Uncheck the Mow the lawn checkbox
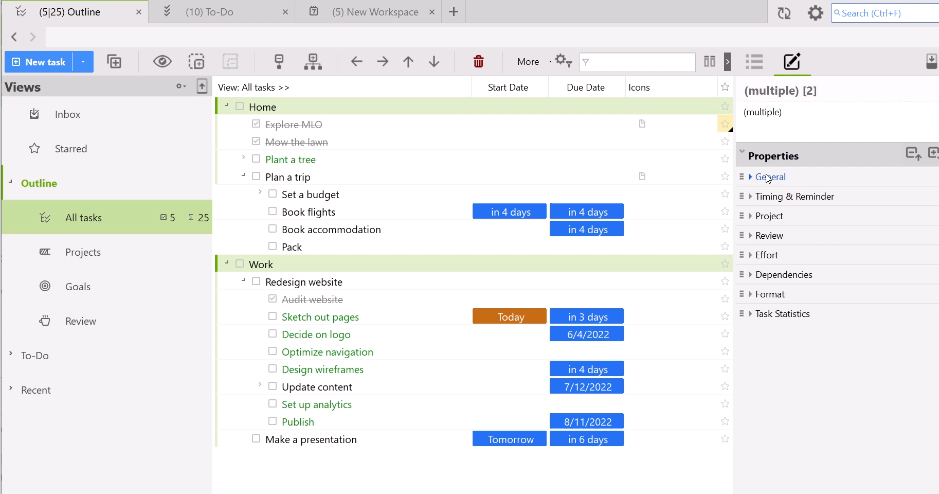Viewport: 939px width, 494px height. [x=256, y=141]
